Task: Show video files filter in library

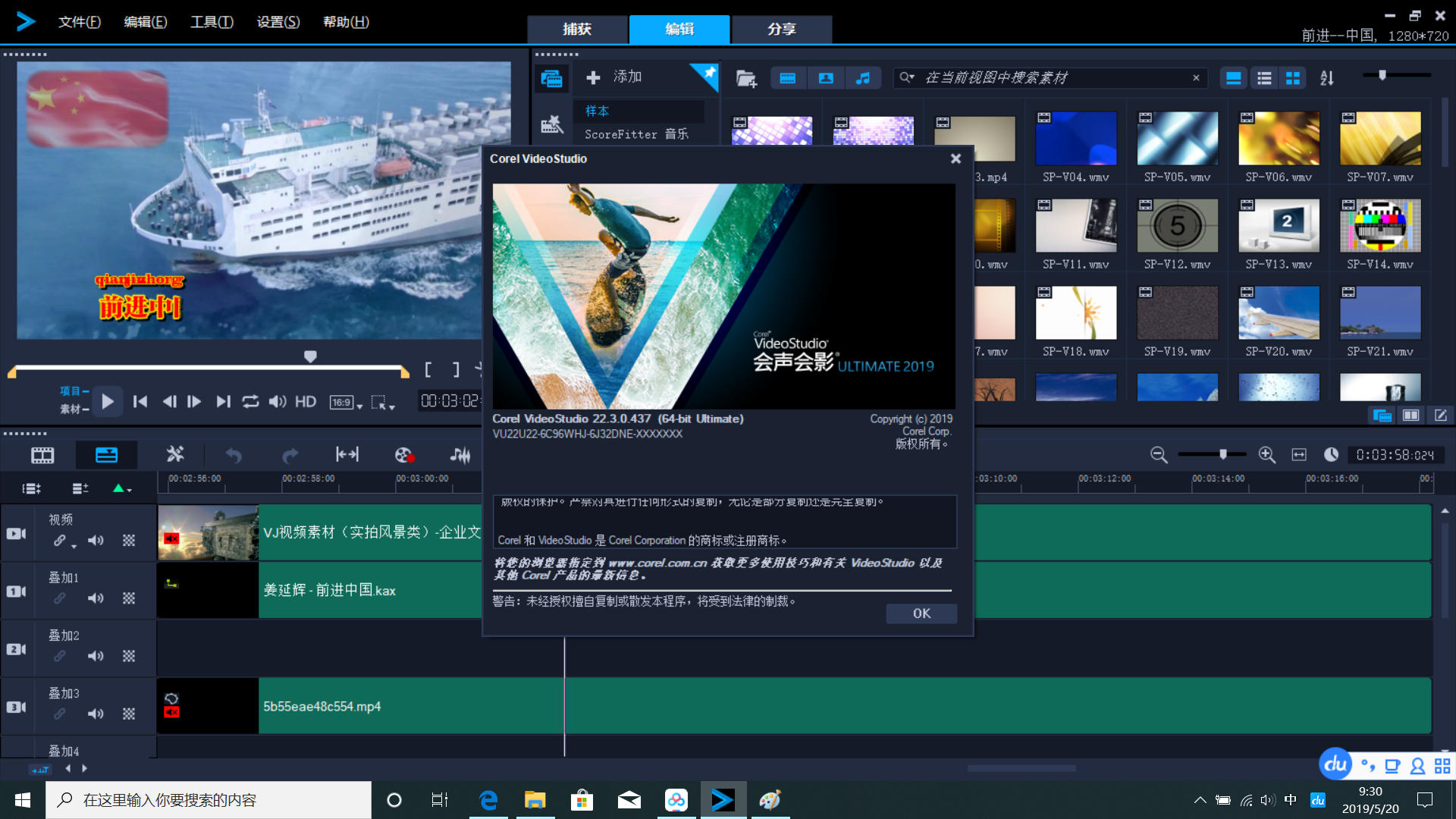Action: click(787, 78)
